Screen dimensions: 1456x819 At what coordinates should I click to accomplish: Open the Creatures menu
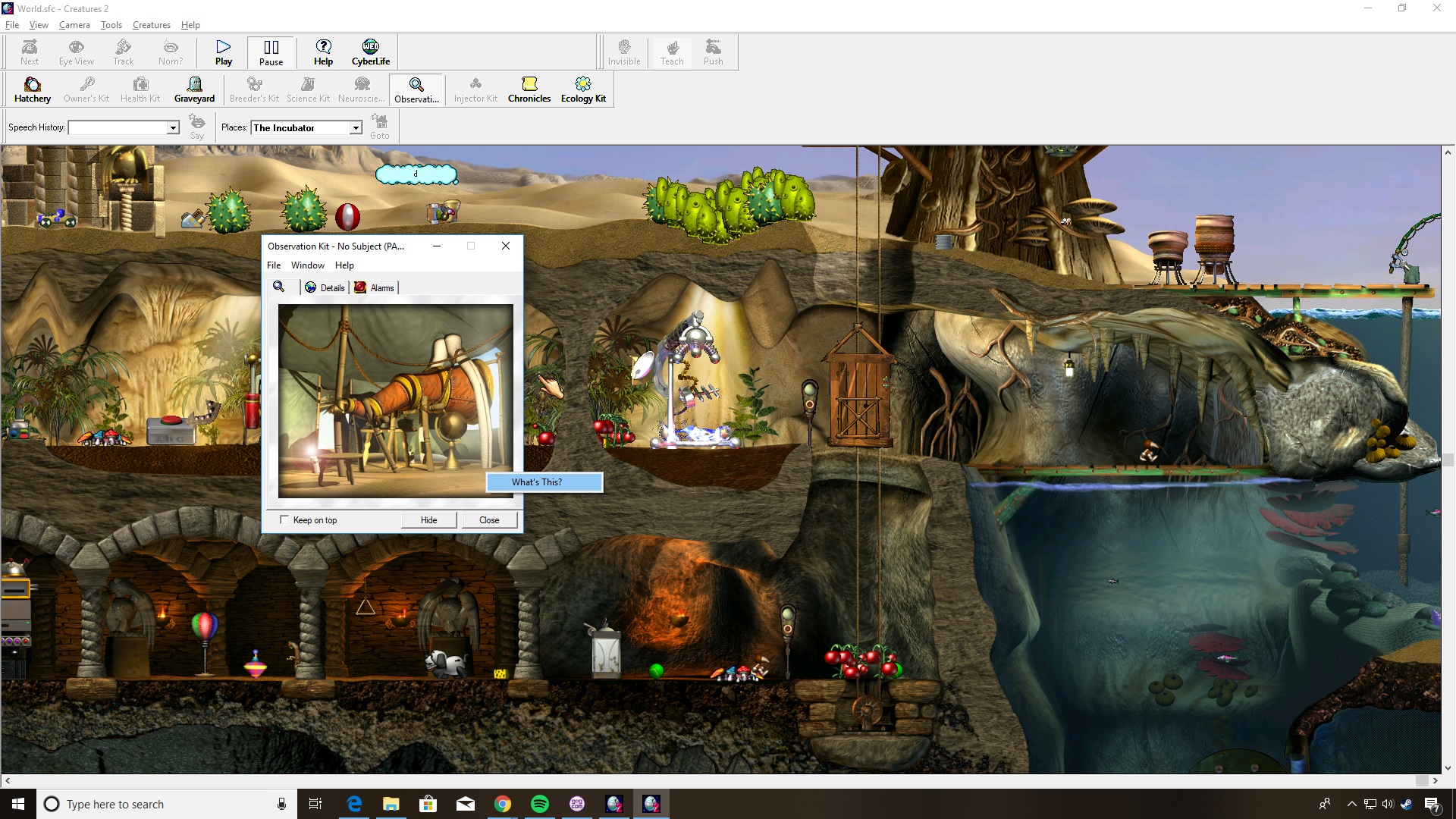click(152, 25)
